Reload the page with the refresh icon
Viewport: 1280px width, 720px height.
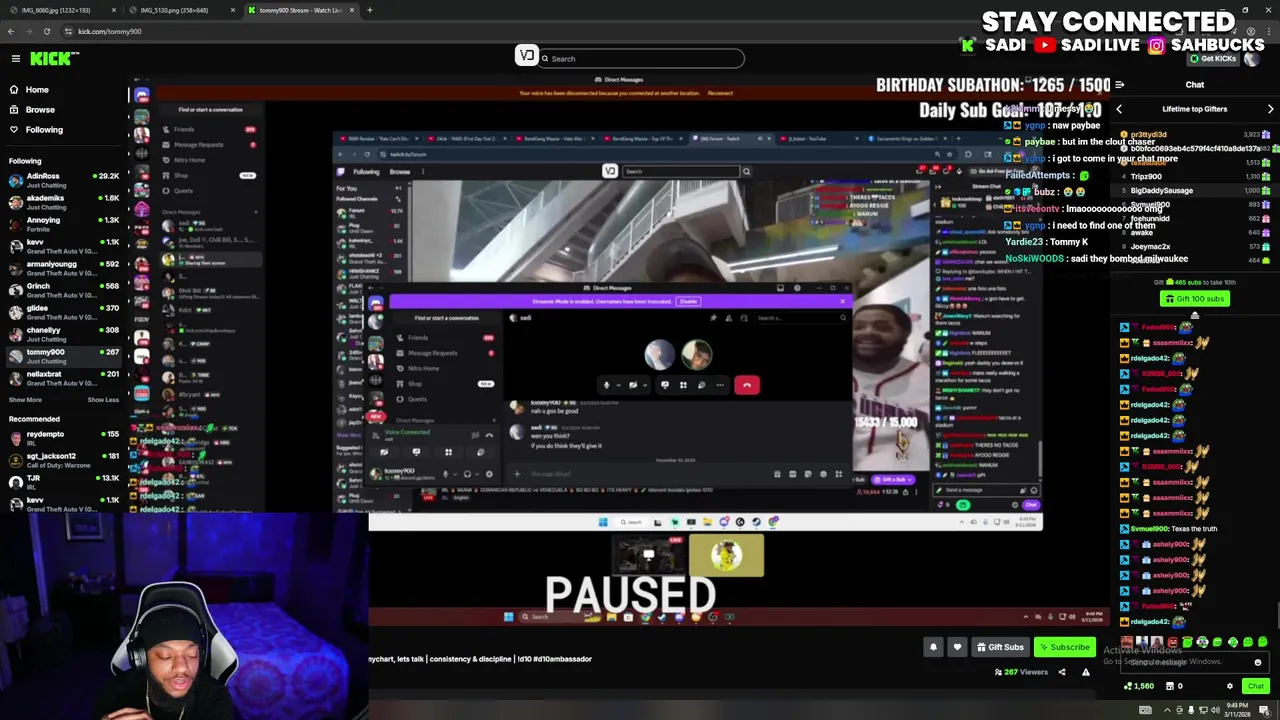click(46, 31)
